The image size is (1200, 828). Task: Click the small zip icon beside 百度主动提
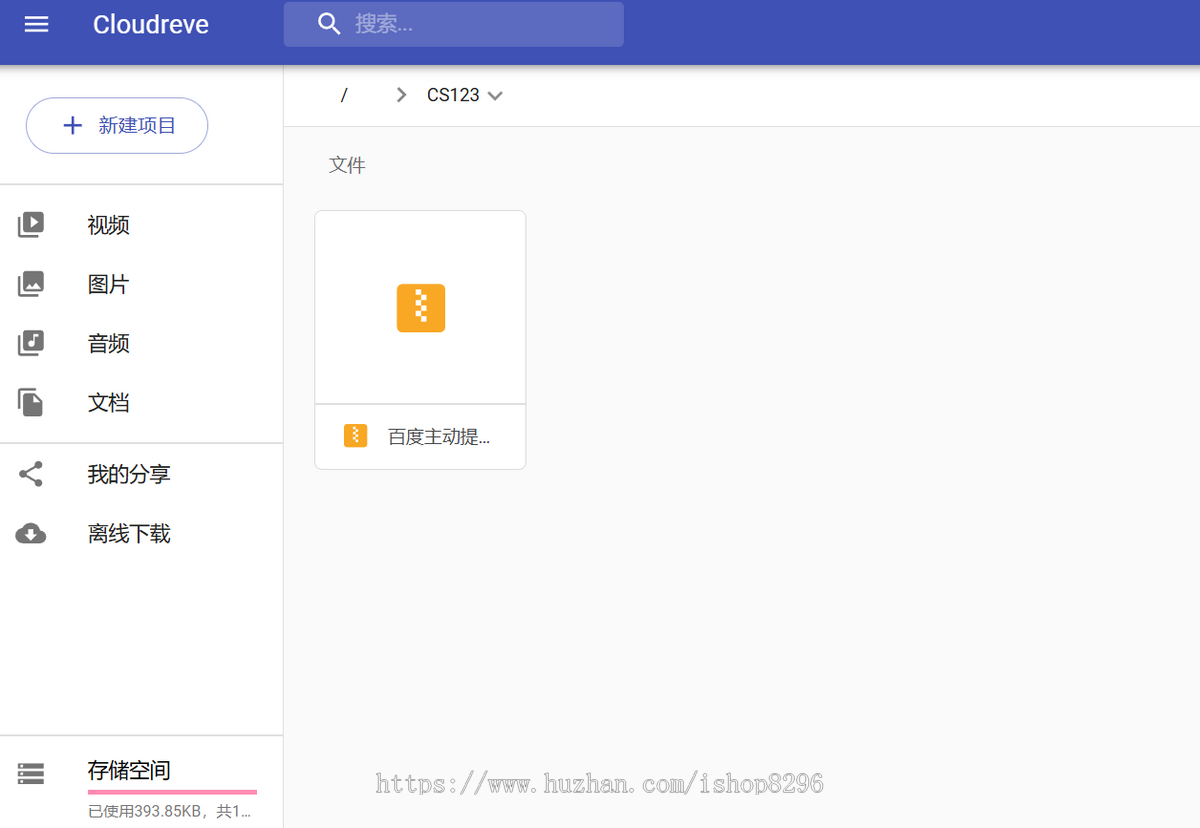[x=355, y=436]
